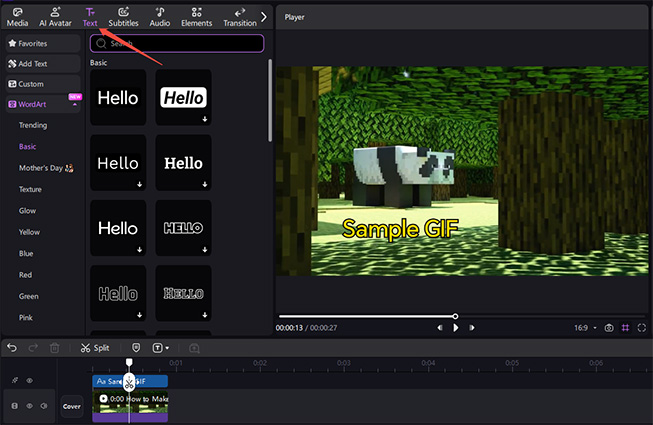Image resolution: width=653 pixels, height=425 pixels.
Task: Open the Custom text category
Action: coord(43,84)
